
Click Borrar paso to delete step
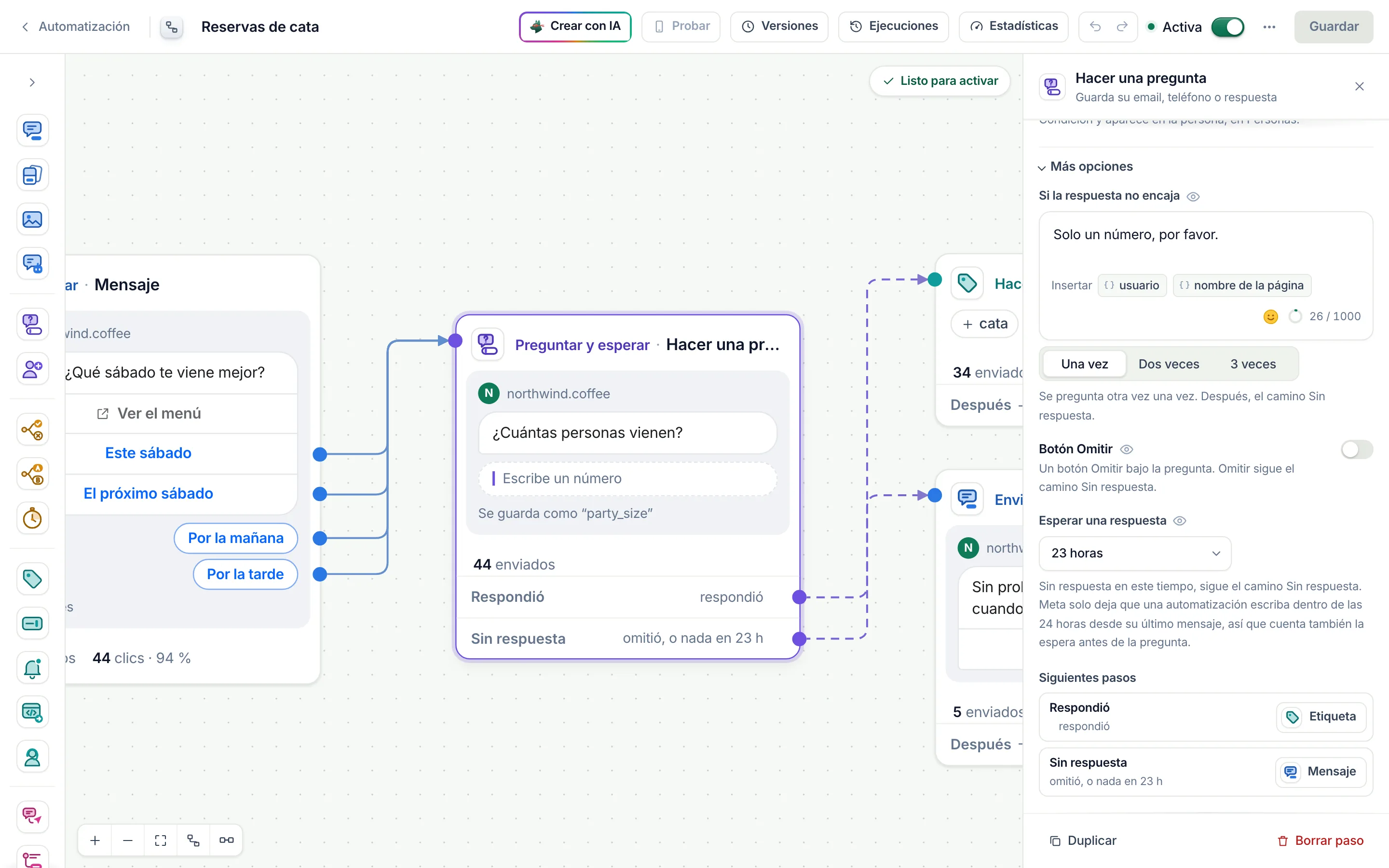tap(1320, 841)
